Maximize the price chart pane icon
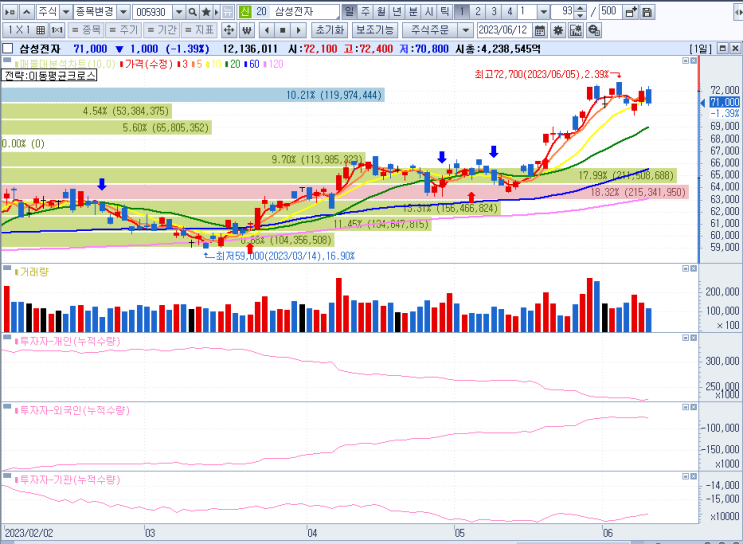Image resolution: width=743 pixels, height=544 pixels. point(685,61)
